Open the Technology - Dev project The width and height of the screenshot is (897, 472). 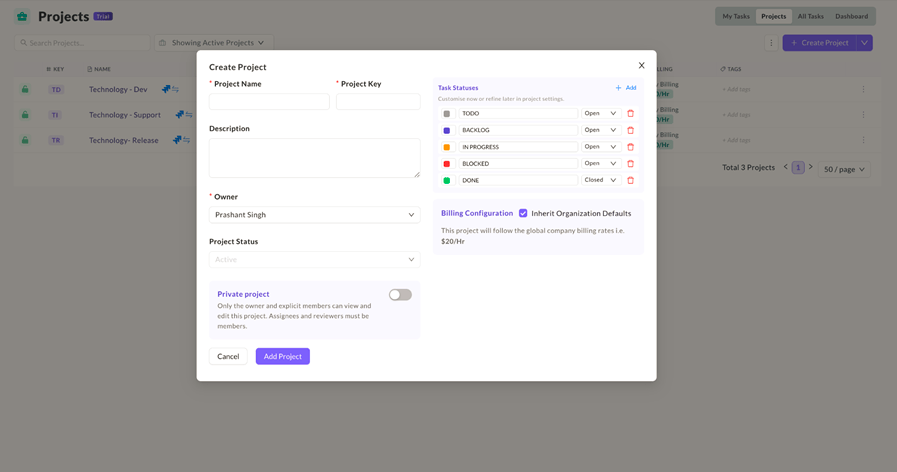tap(118, 89)
